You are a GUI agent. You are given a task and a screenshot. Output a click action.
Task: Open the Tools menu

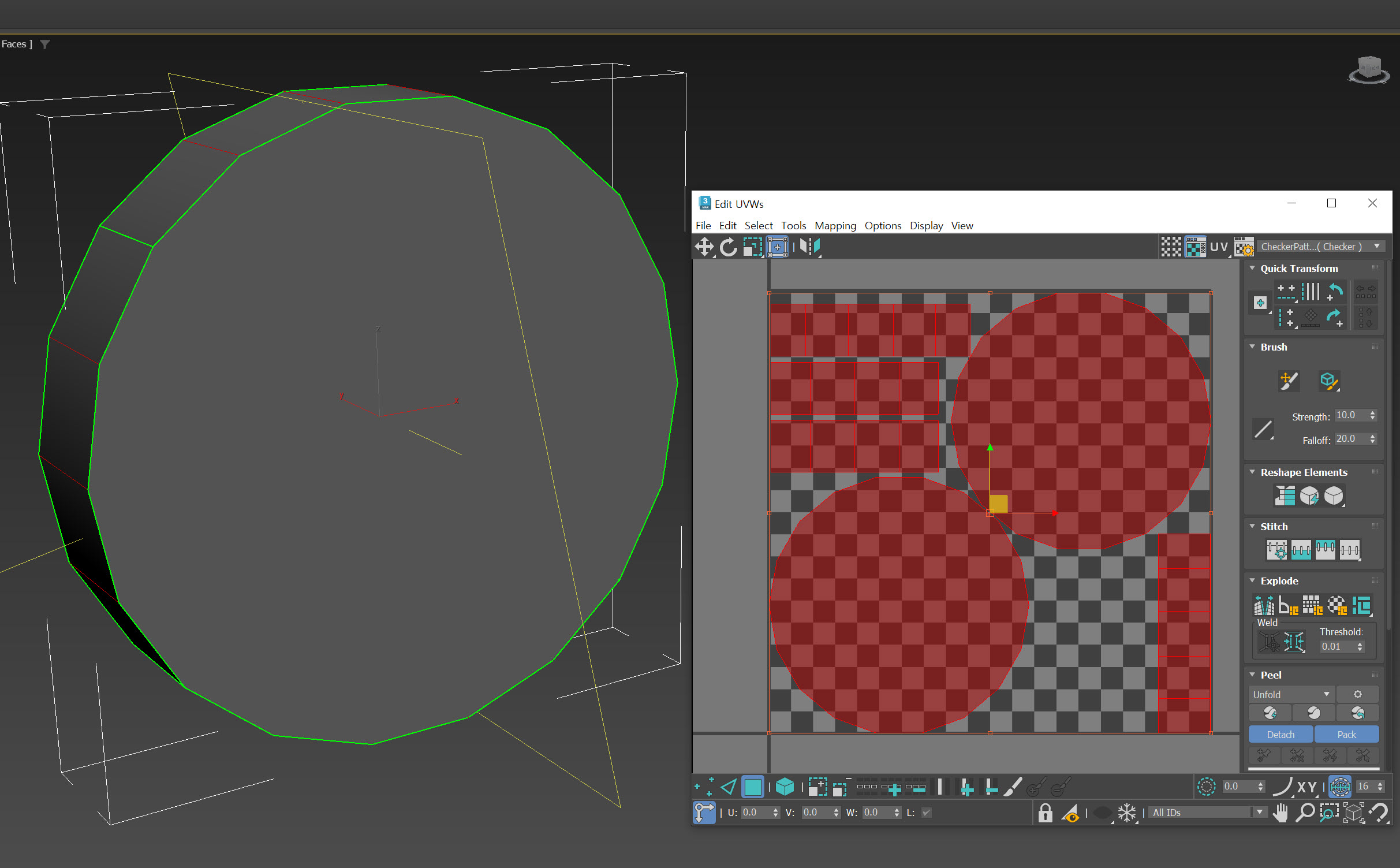[x=793, y=226]
